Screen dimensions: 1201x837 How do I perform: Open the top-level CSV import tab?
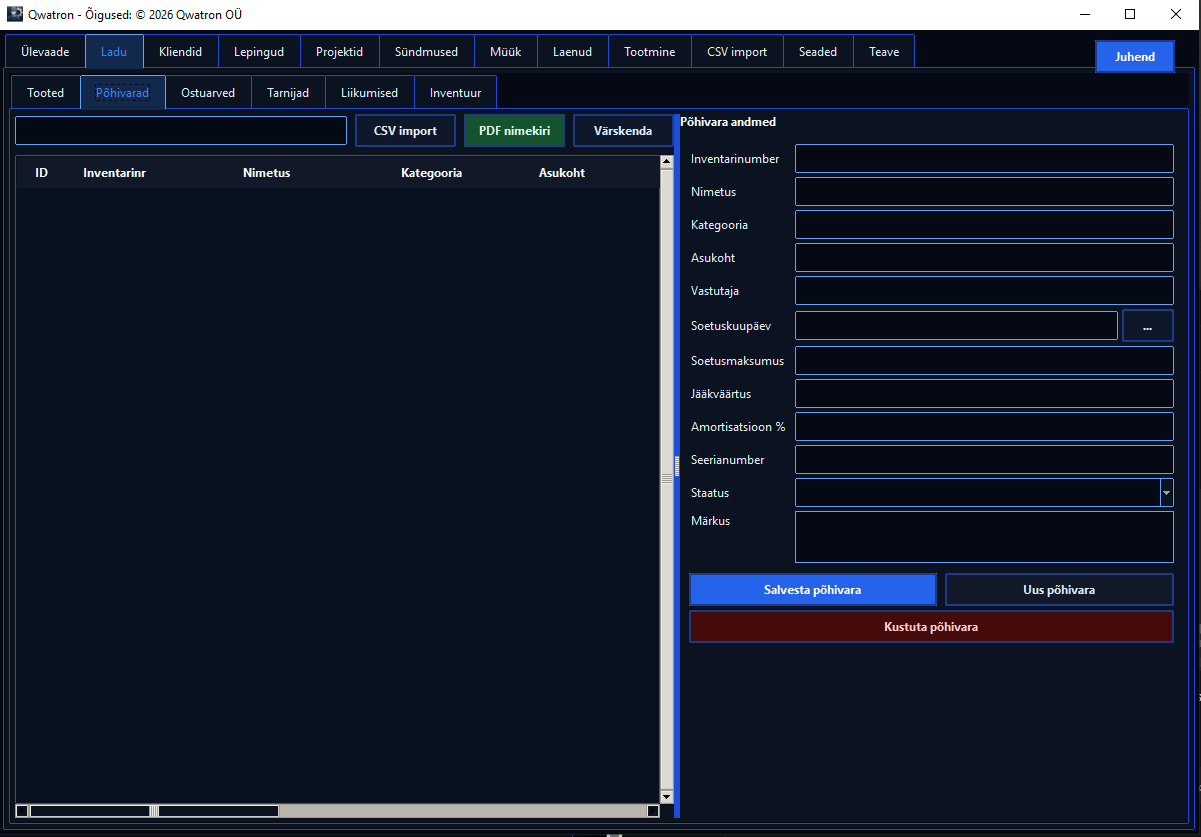tap(737, 52)
